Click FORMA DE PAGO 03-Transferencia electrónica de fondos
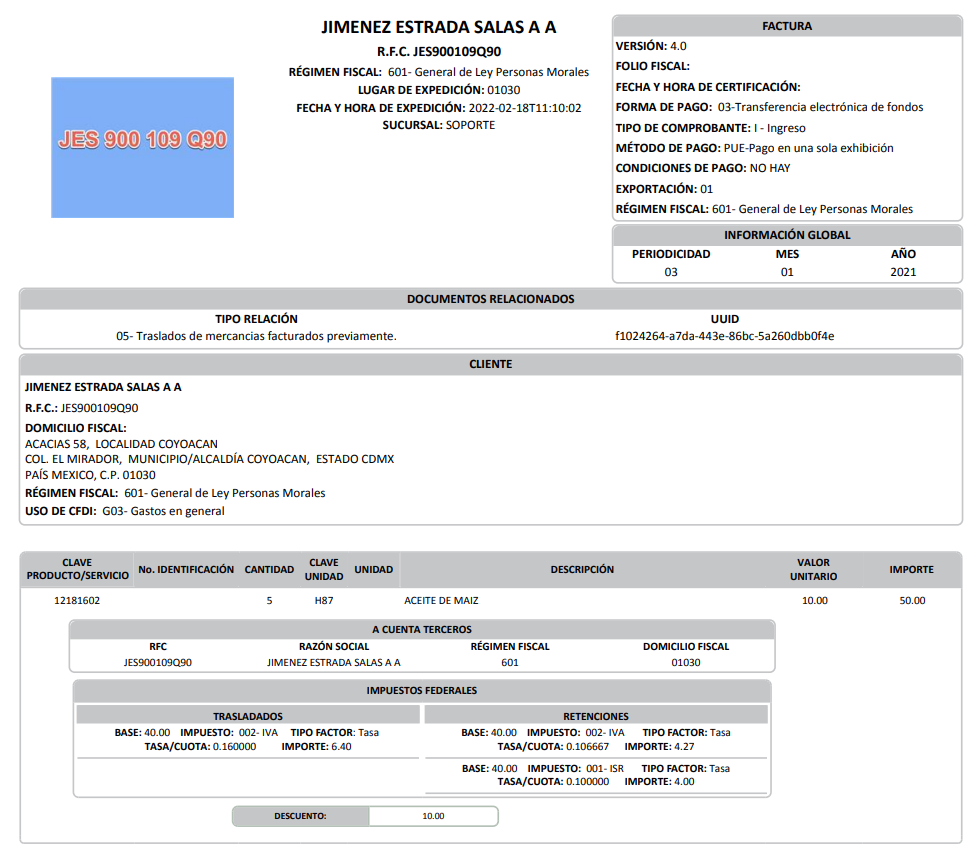The height and width of the screenshot is (844, 979). click(769, 107)
